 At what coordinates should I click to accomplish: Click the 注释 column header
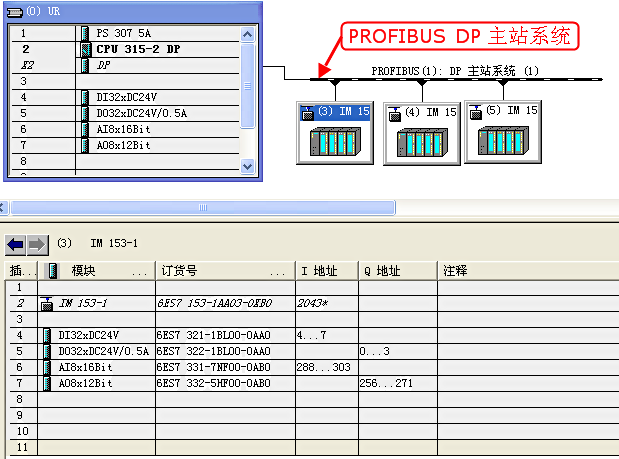[528, 271]
